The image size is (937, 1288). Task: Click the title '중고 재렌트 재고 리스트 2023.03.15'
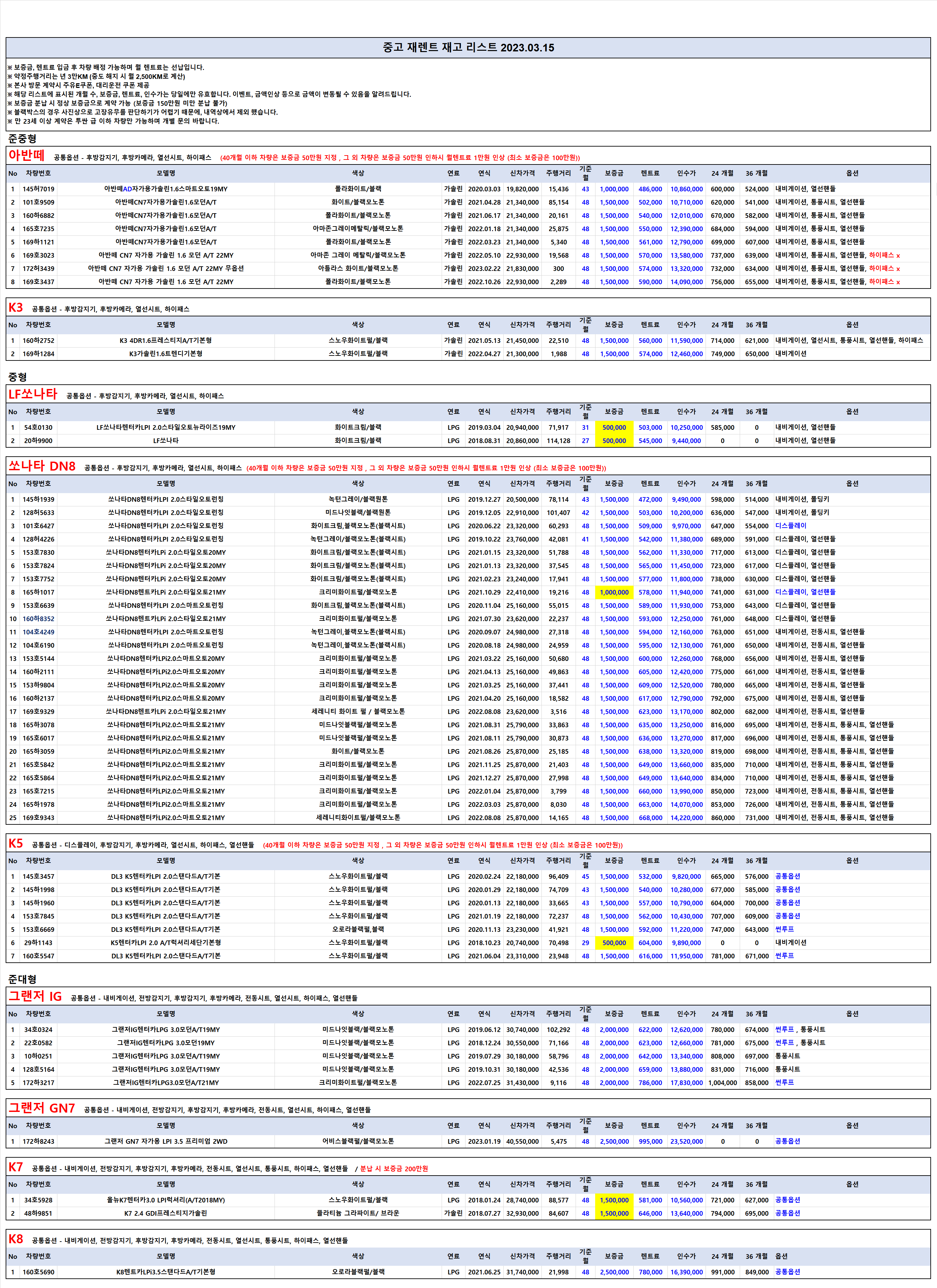pyautogui.click(x=468, y=48)
